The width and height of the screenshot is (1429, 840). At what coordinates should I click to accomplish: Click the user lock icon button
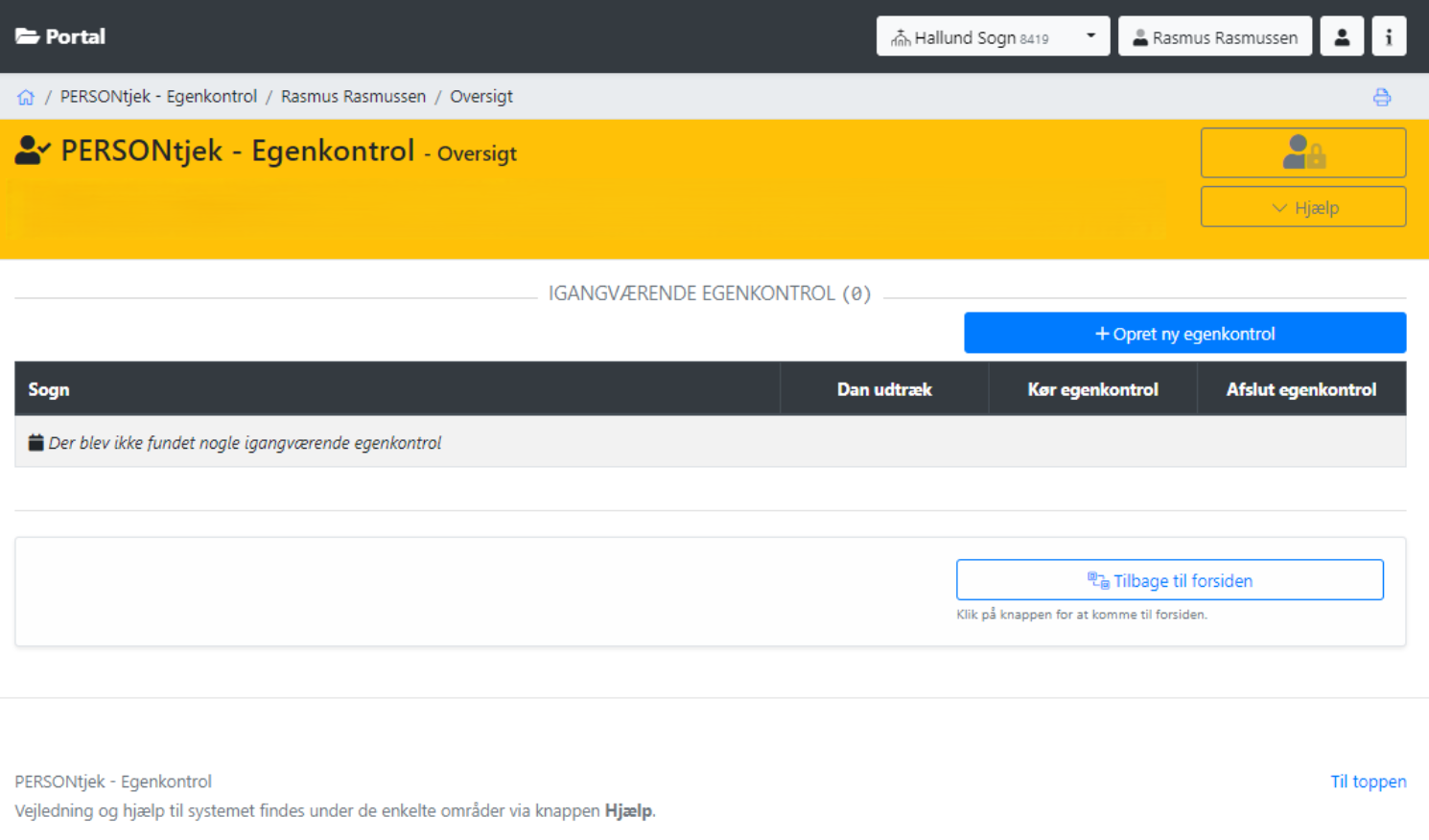(x=1303, y=152)
